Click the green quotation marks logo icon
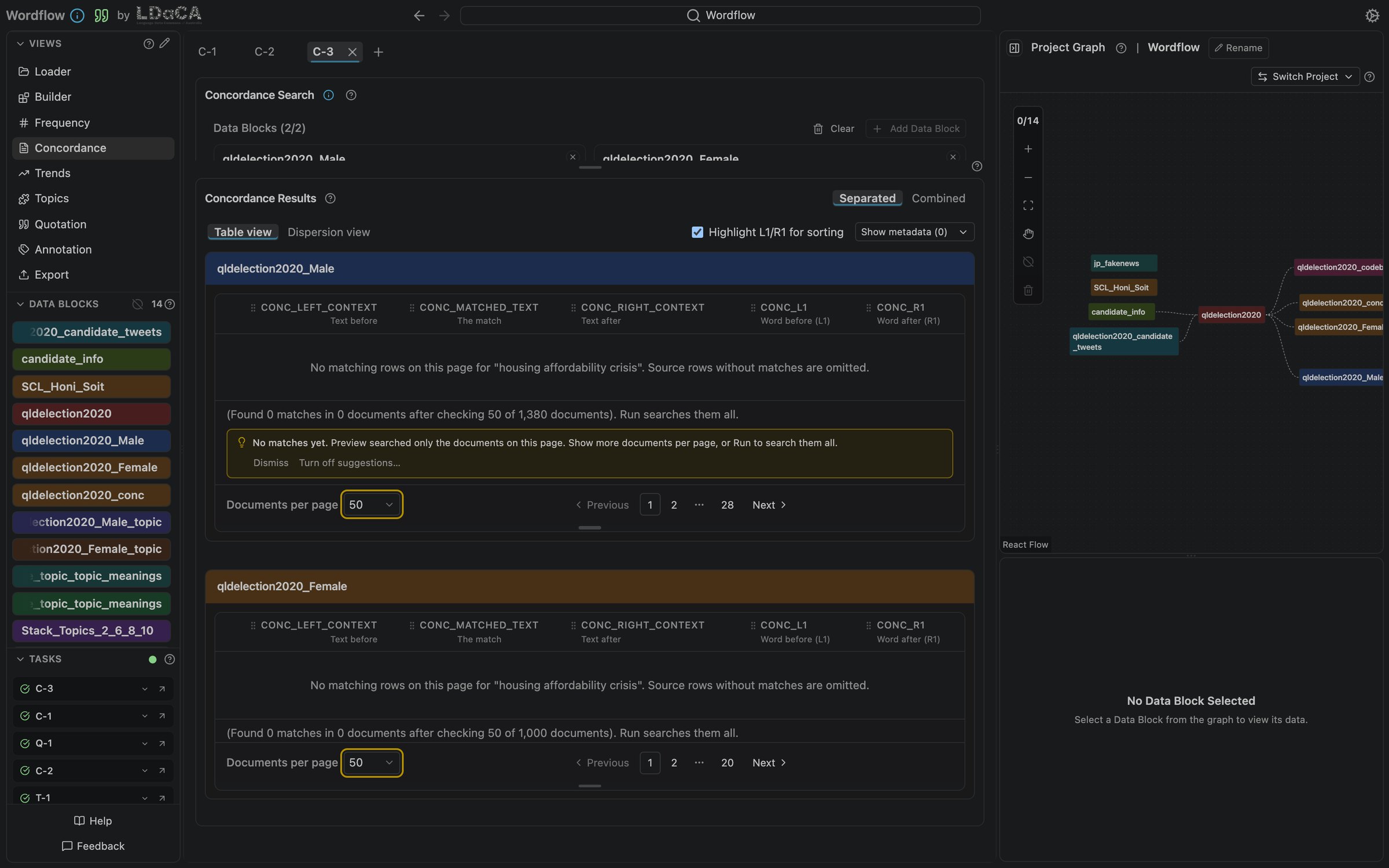Screen dimensions: 1389x868 tap(101, 16)
